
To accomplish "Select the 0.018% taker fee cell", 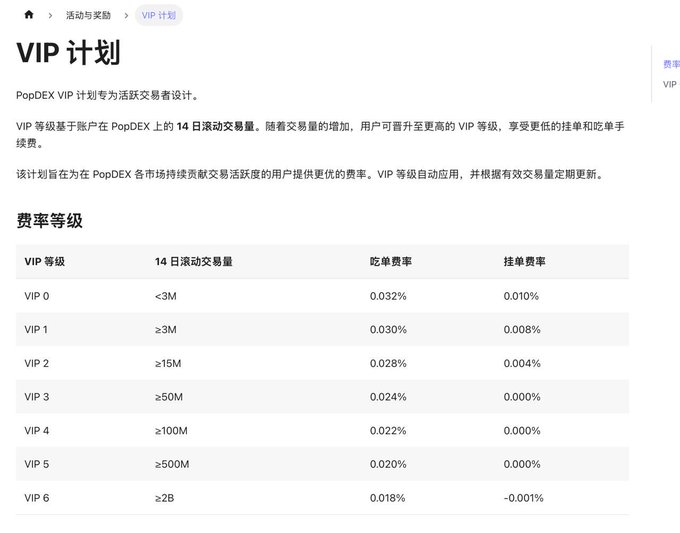I will (x=388, y=498).
